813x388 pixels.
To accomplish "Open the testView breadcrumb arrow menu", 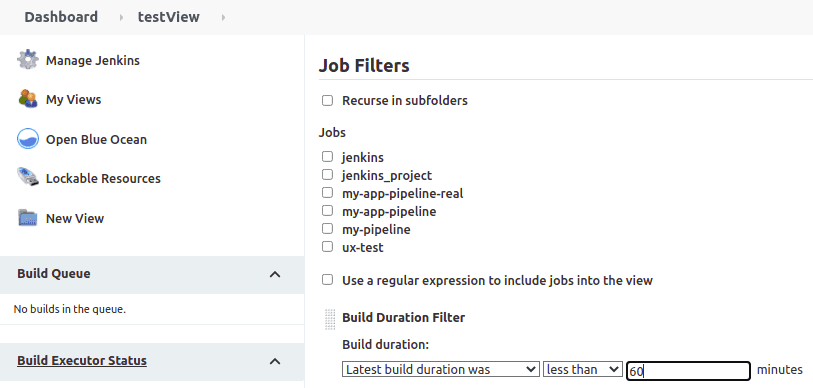I will click(223, 18).
